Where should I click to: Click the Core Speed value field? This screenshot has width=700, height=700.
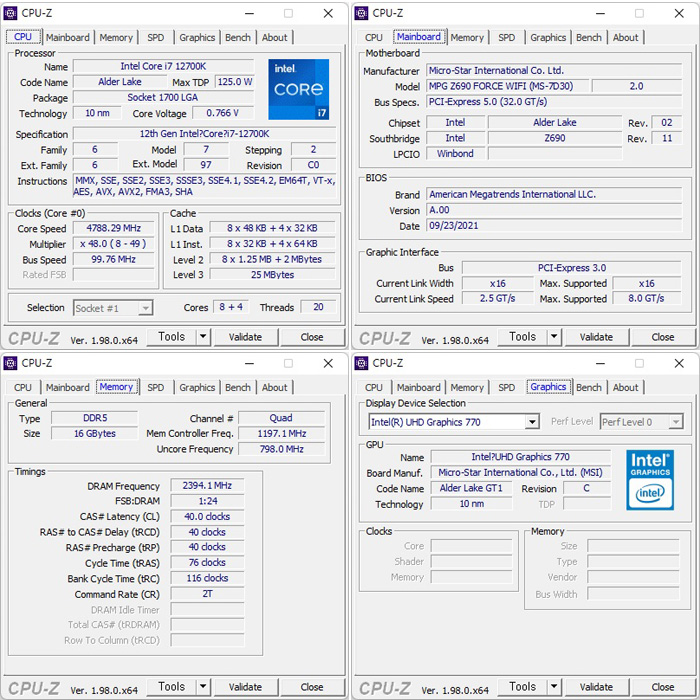115,228
